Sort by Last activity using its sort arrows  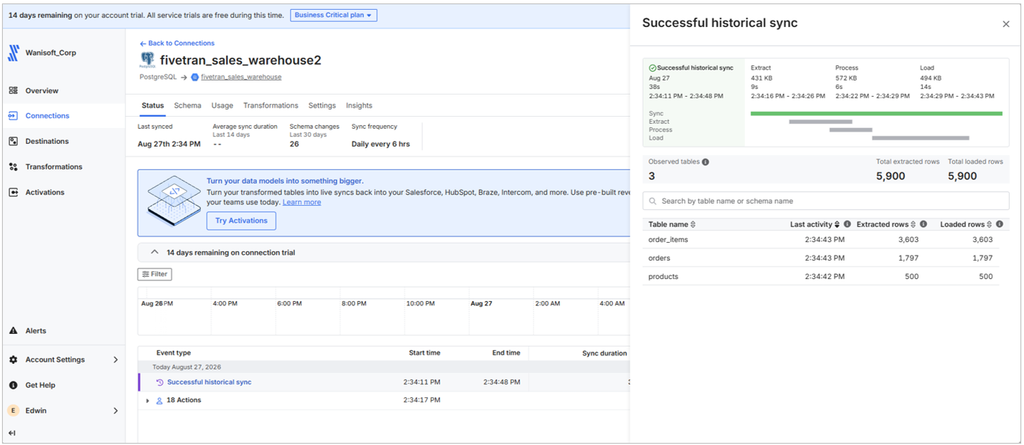837,224
